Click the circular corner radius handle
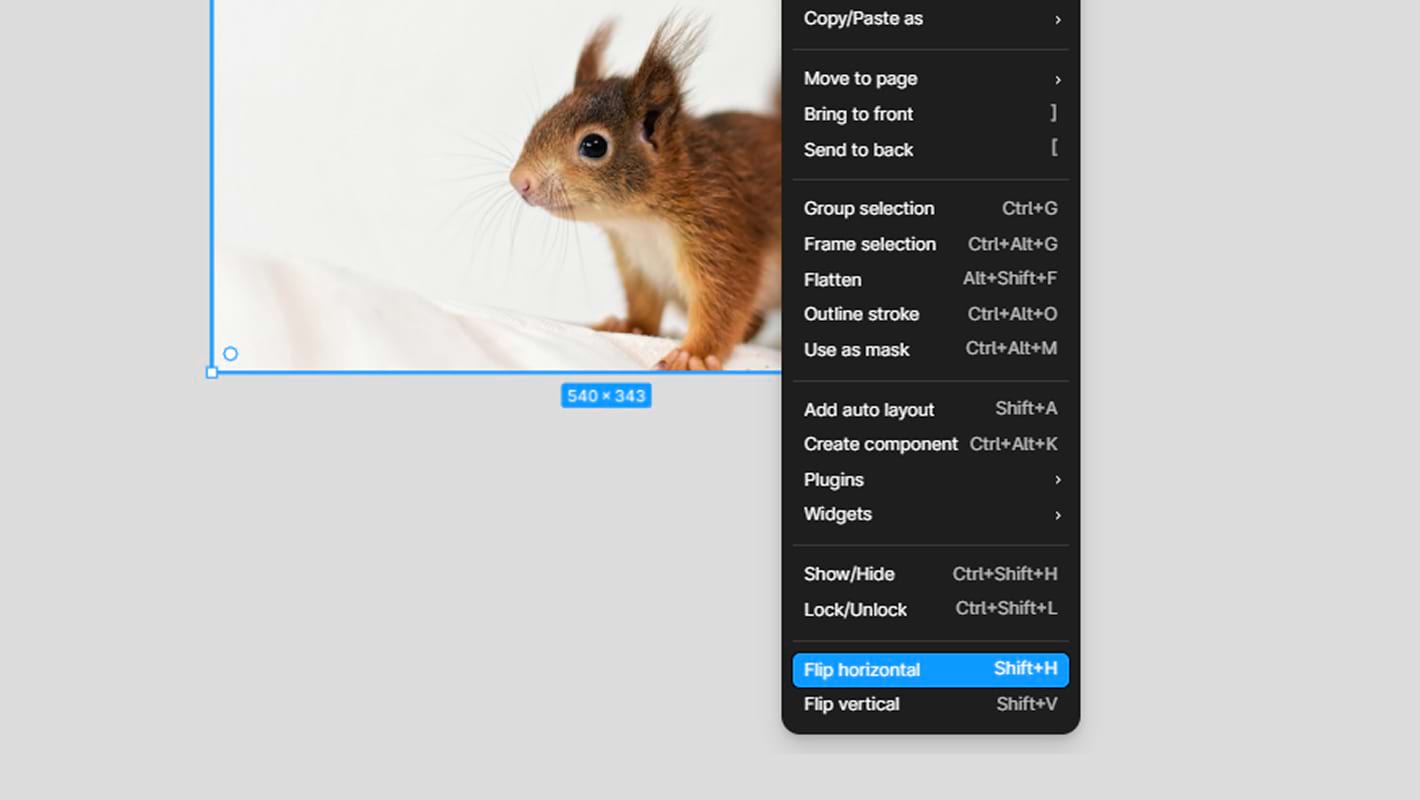The width and height of the screenshot is (1420, 800). tap(230, 354)
